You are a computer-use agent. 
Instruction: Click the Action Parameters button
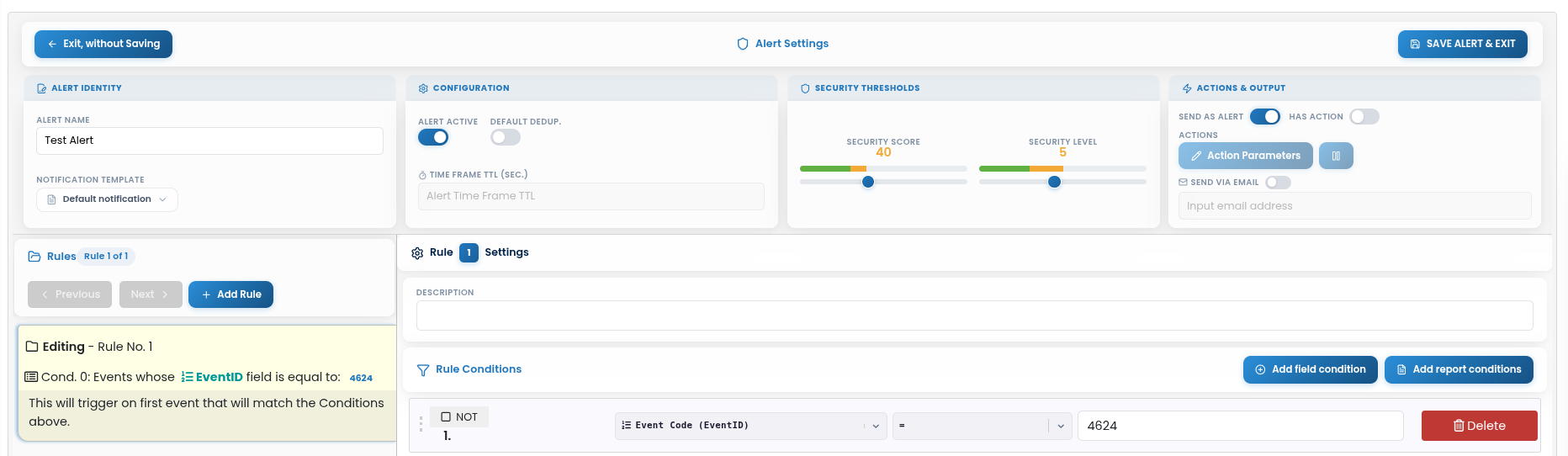(1246, 156)
